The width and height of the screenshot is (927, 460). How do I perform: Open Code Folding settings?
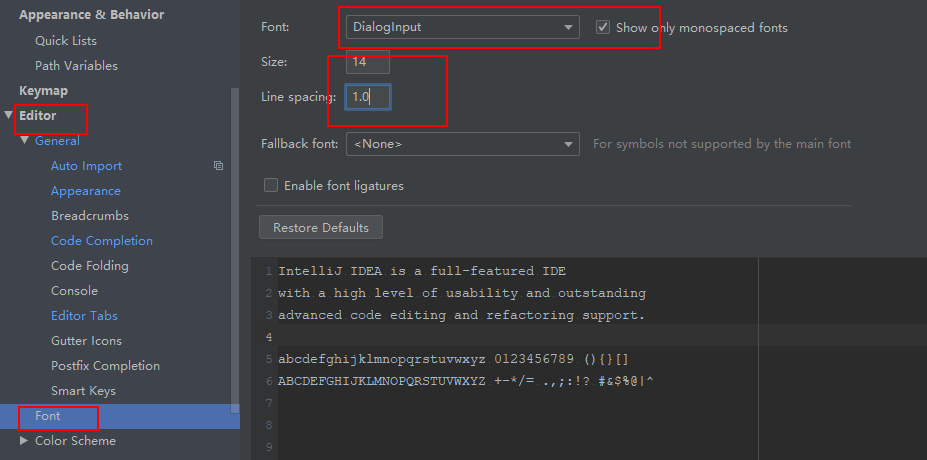[x=90, y=266]
